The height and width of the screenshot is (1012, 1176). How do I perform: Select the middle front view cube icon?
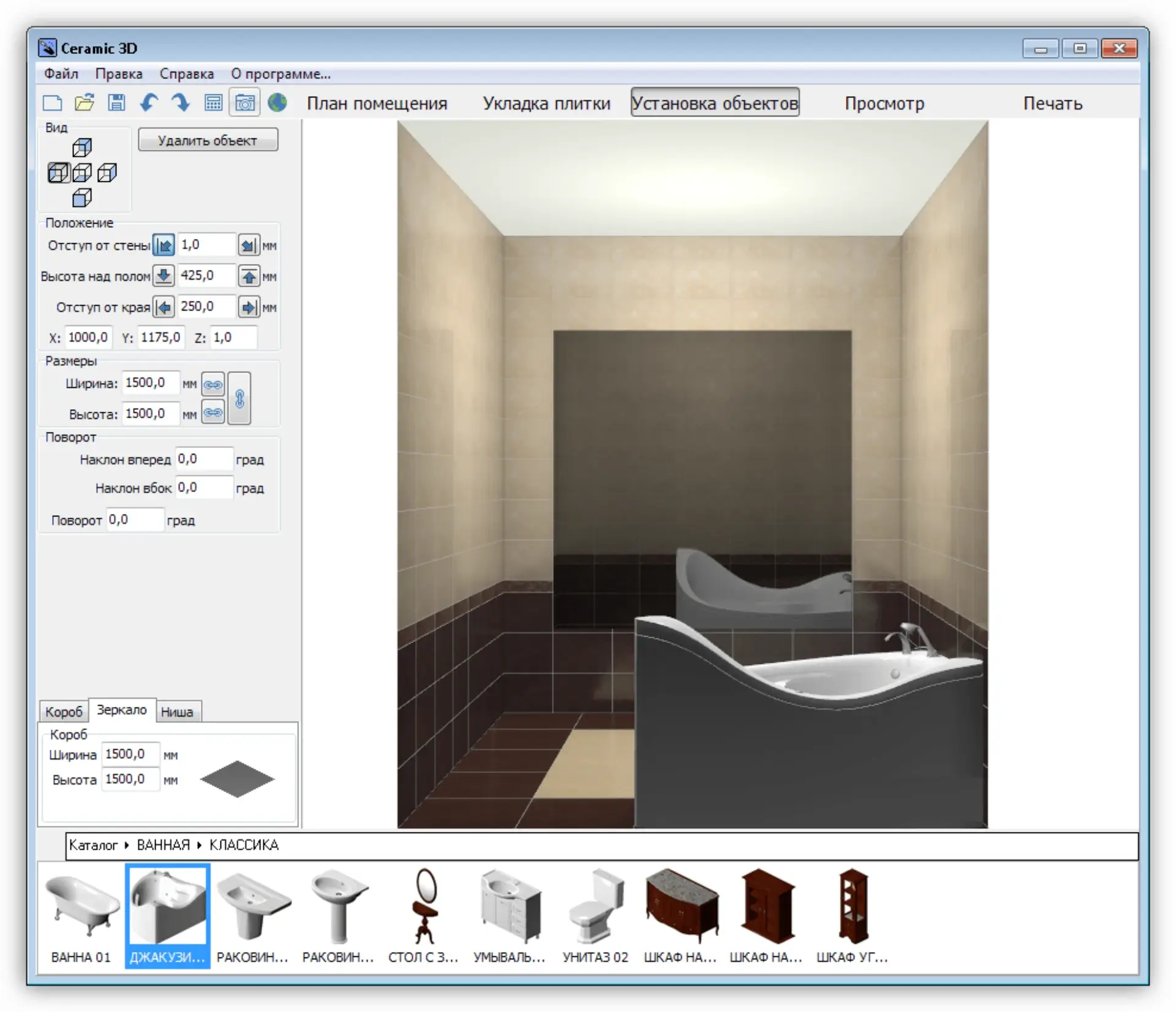coord(82,173)
